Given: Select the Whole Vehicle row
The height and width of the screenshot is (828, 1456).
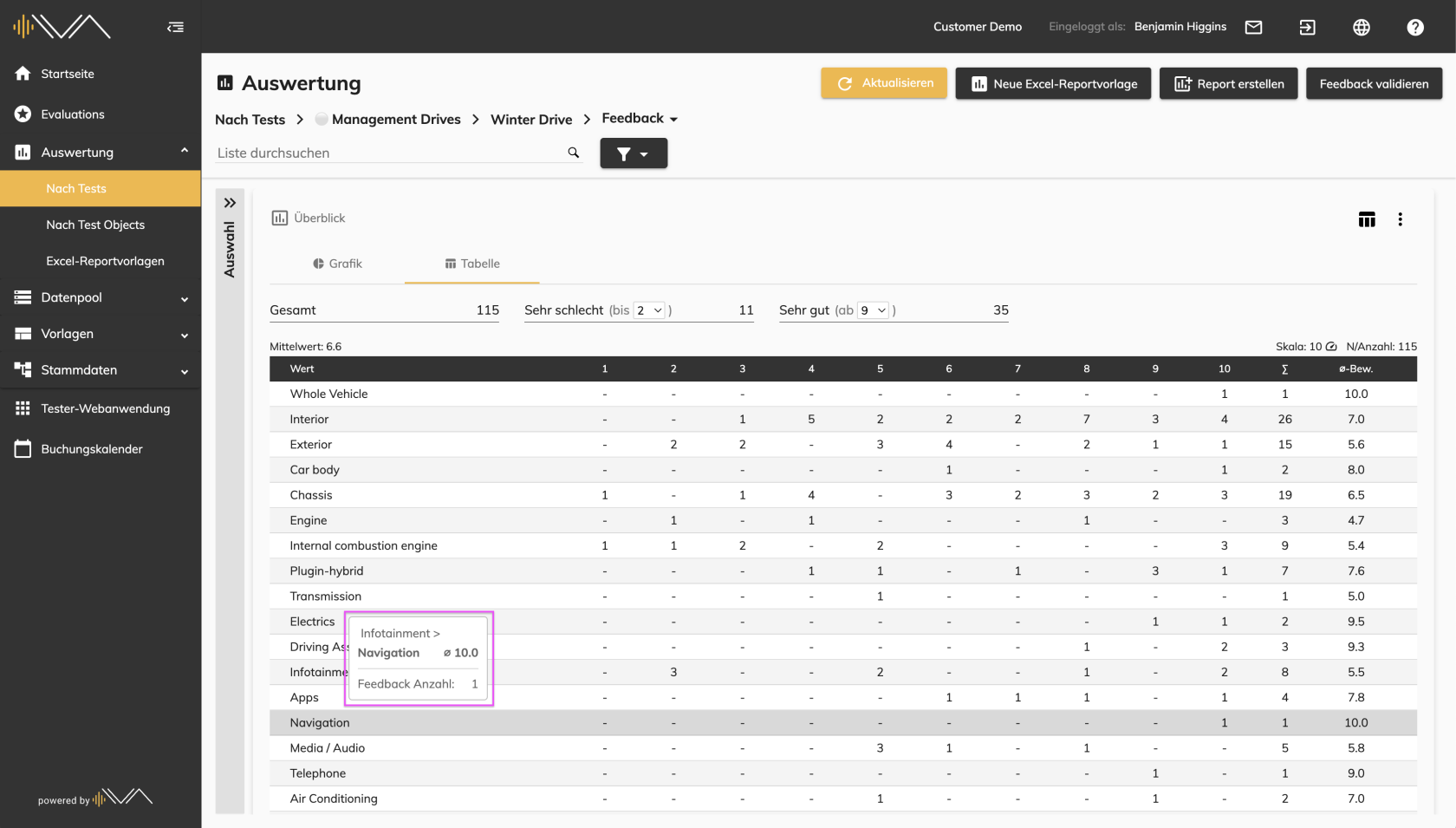Looking at the screenshot, I should click(843, 394).
